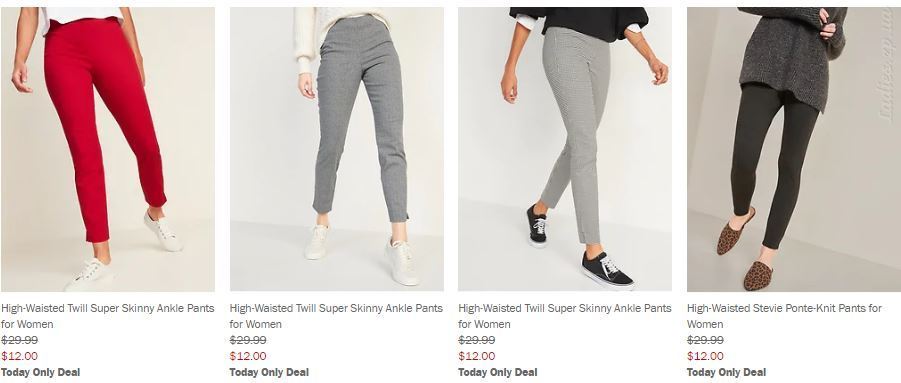Viewport: 901px width, 383px height.
Task: Click Today Only Deal under Stevie Ponte-Knit Pants
Action: 726,372
